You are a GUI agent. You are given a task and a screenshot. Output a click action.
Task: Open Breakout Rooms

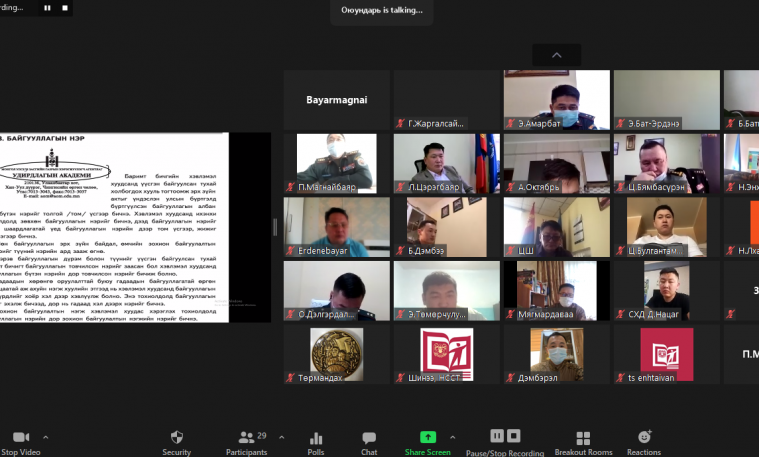583,438
